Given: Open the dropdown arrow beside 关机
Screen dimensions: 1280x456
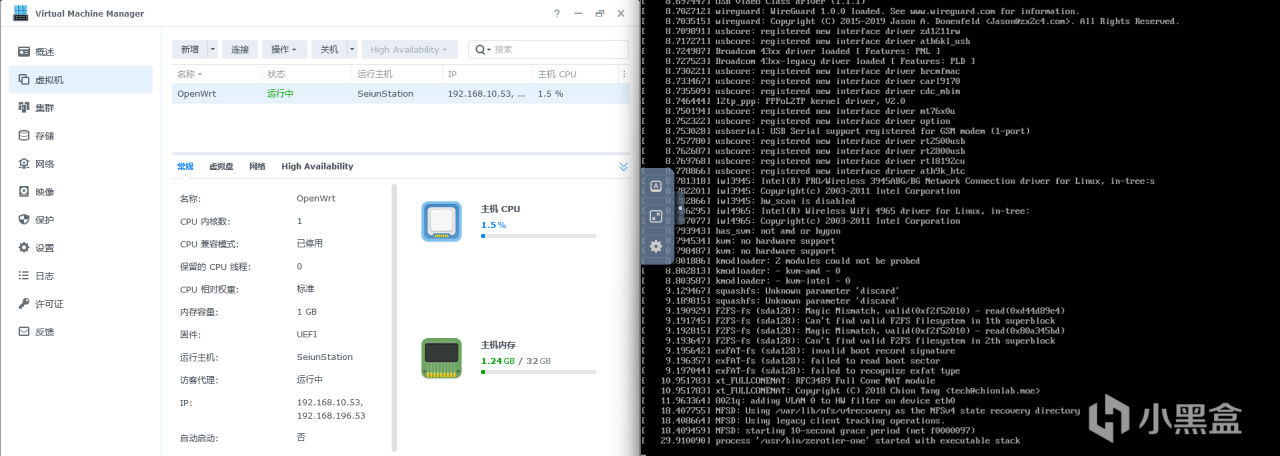Looking at the screenshot, I should point(352,49).
